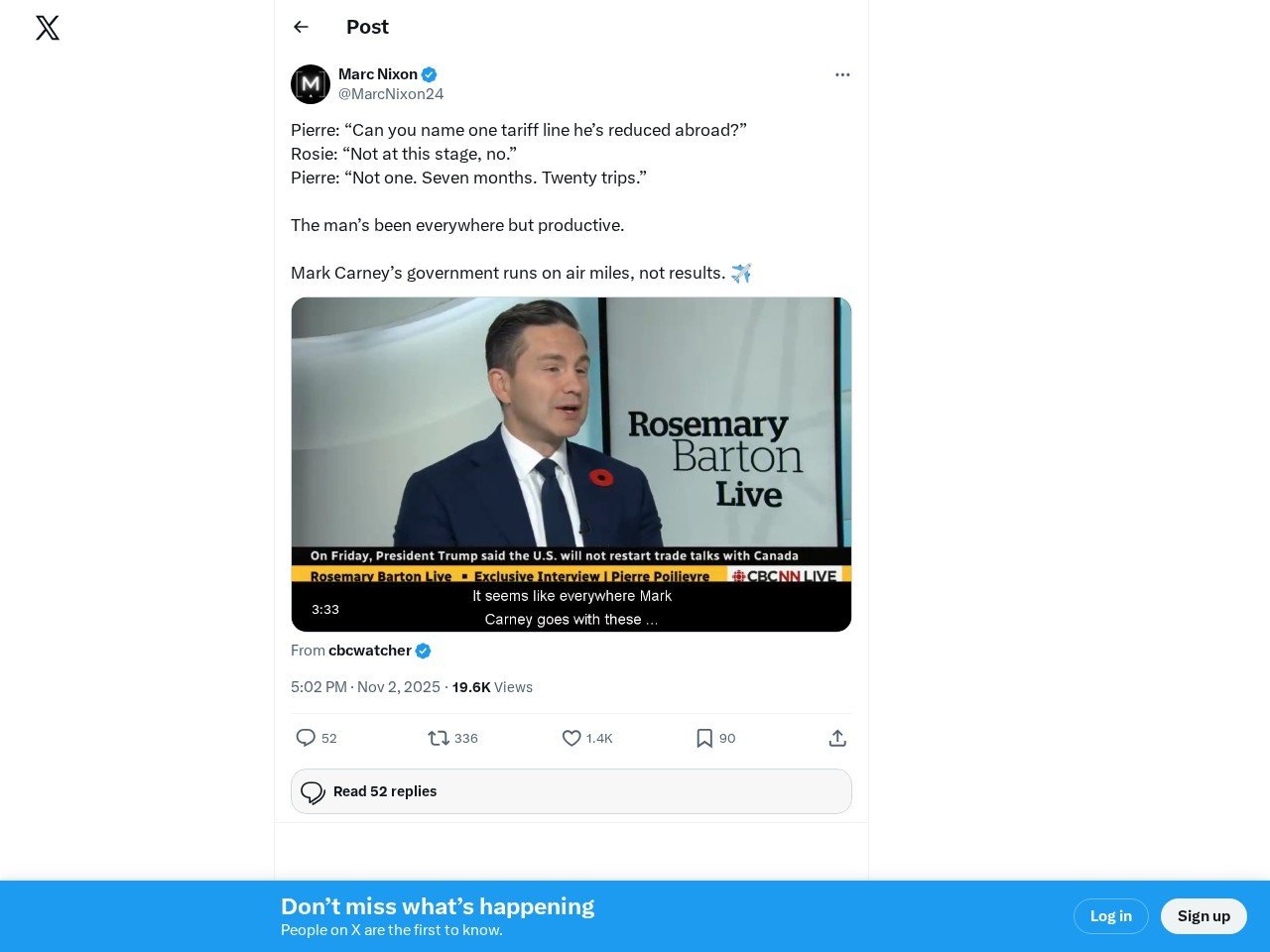
Task: Open the @MarcNixon24 handle link
Action: (391, 94)
